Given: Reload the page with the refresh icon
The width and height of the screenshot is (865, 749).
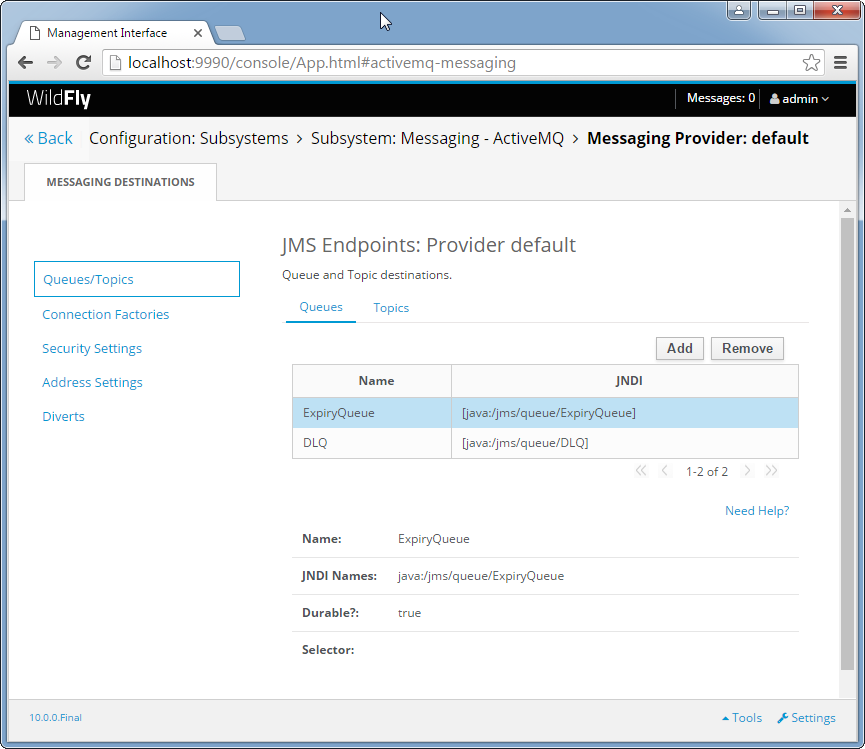Looking at the screenshot, I should point(83,63).
